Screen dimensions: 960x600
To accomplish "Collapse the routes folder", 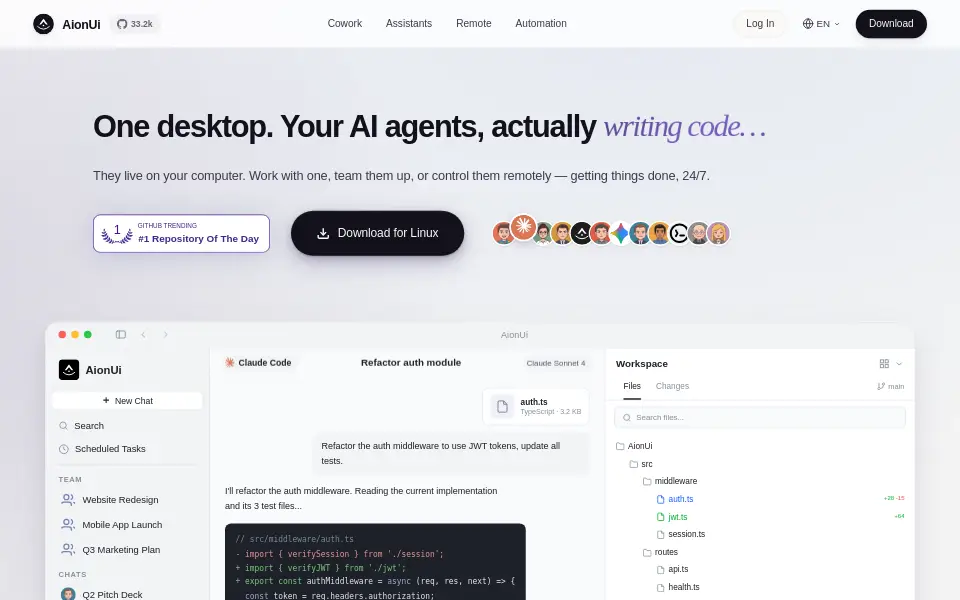I will (660, 552).
